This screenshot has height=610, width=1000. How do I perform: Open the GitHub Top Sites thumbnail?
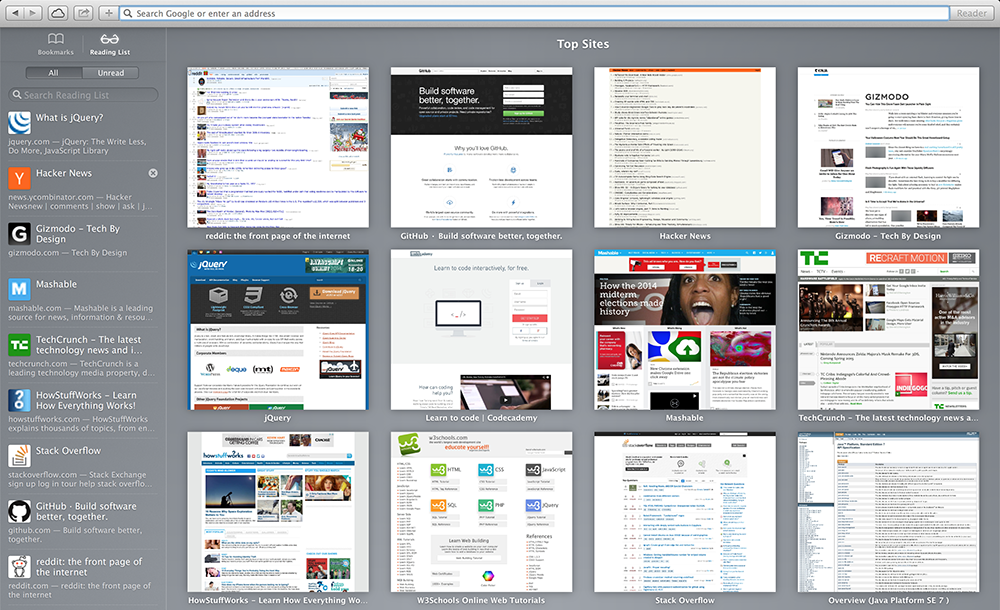pyautogui.click(x=482, y=147)
